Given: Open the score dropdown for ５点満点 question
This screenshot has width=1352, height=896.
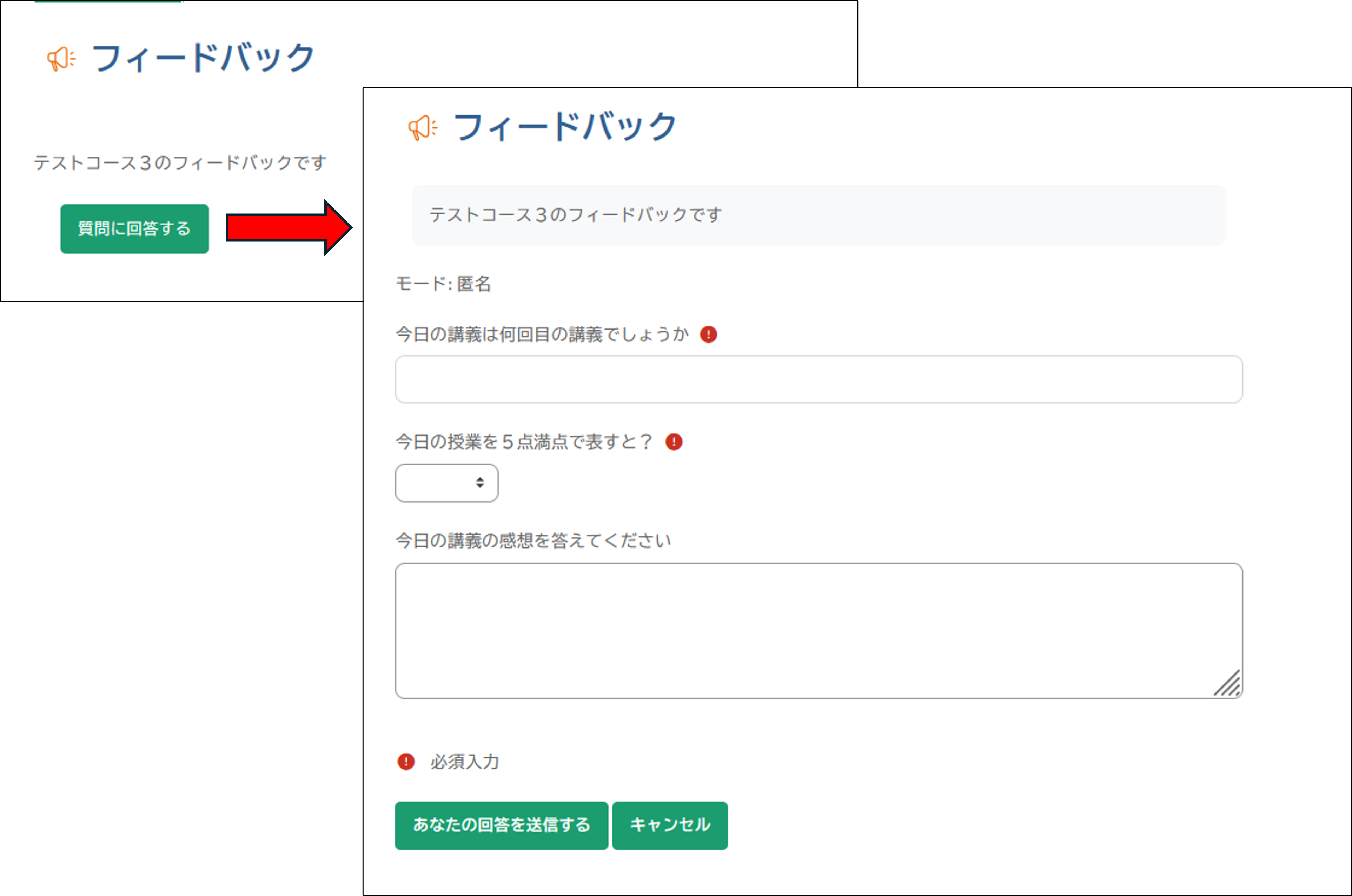Looking at the screenshot, I should (x=446, y=483).
